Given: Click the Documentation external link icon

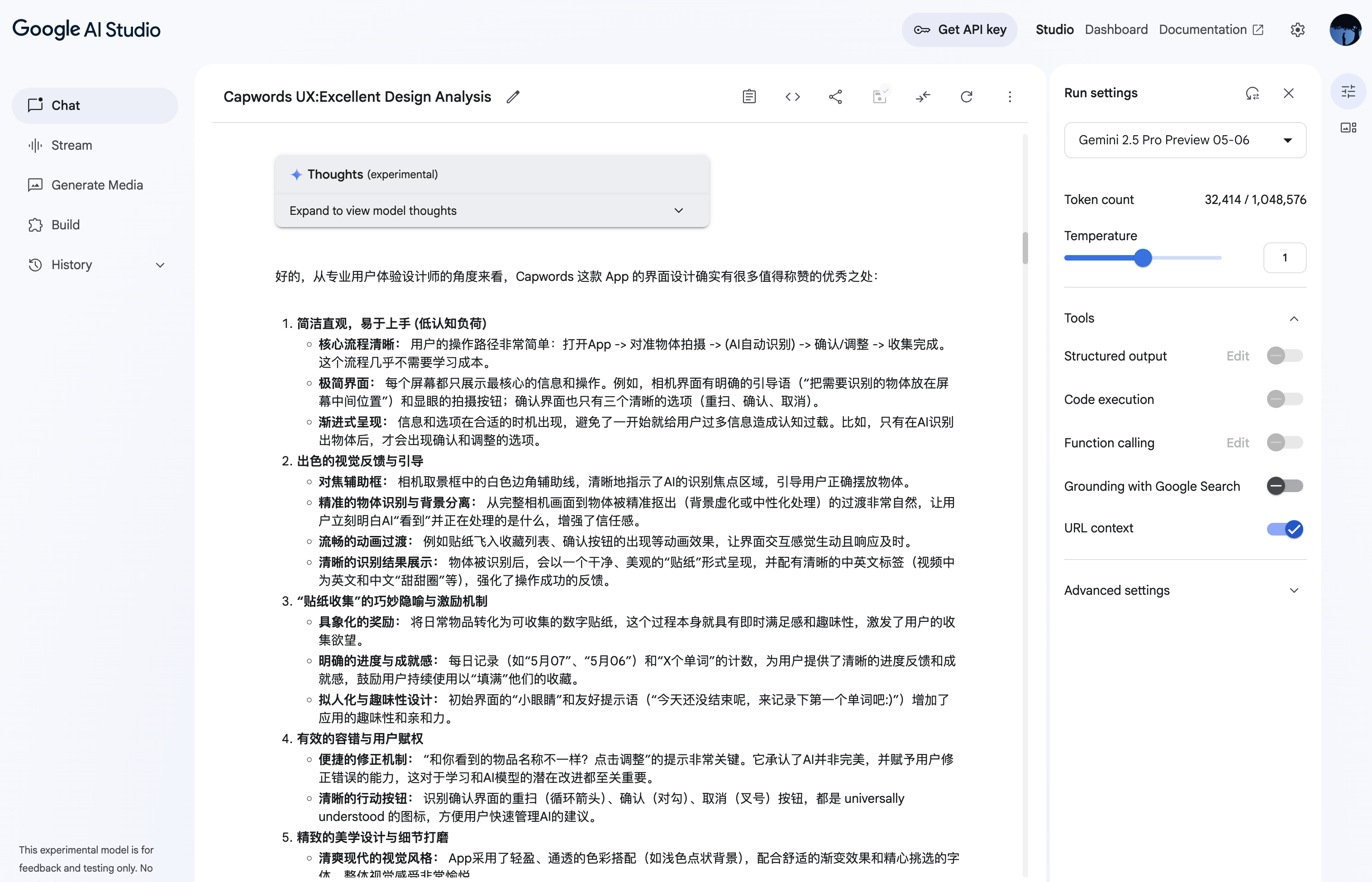Looking at the screenshot, I should (1258, 30).
